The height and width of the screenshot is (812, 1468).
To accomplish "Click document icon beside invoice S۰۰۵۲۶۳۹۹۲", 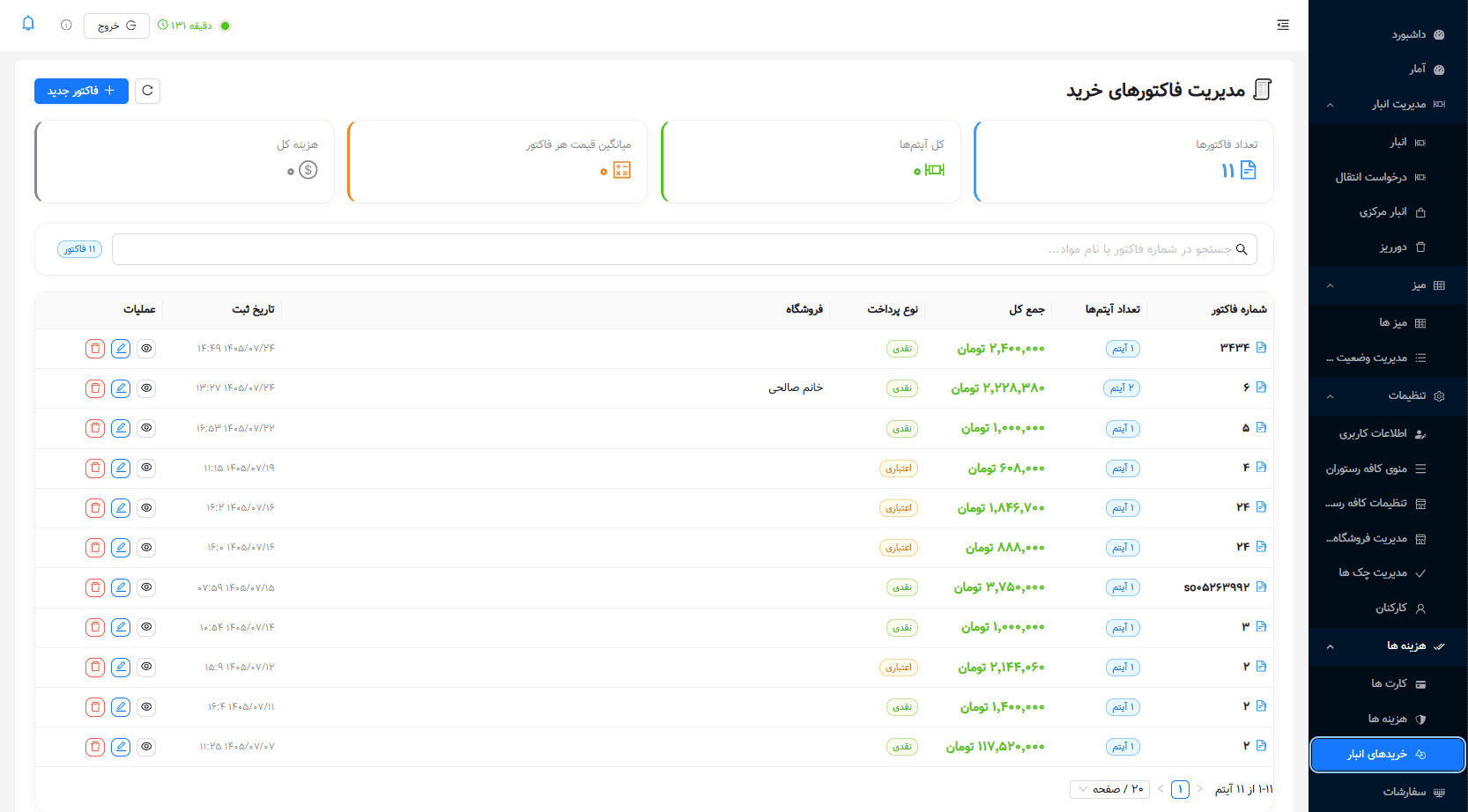I will tap(1261, 587).
